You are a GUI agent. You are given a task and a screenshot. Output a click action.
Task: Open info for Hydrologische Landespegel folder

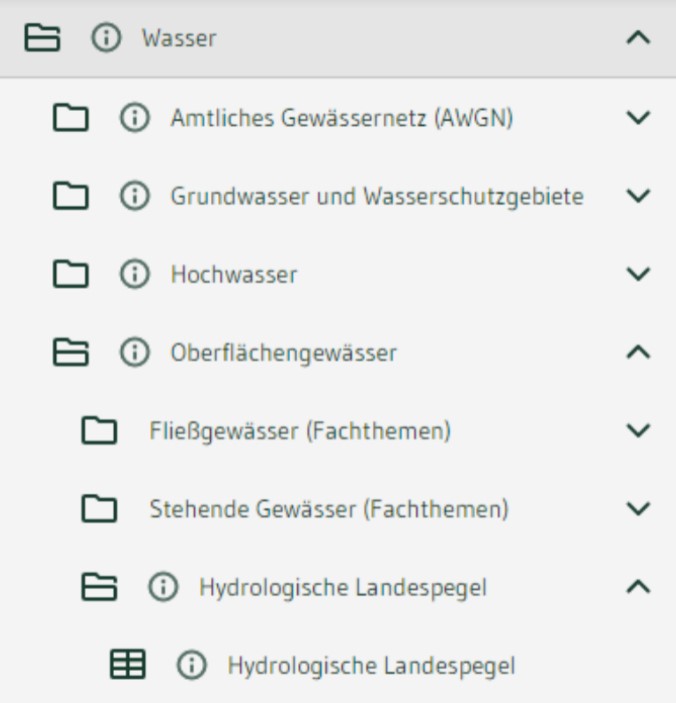point(162,587)
